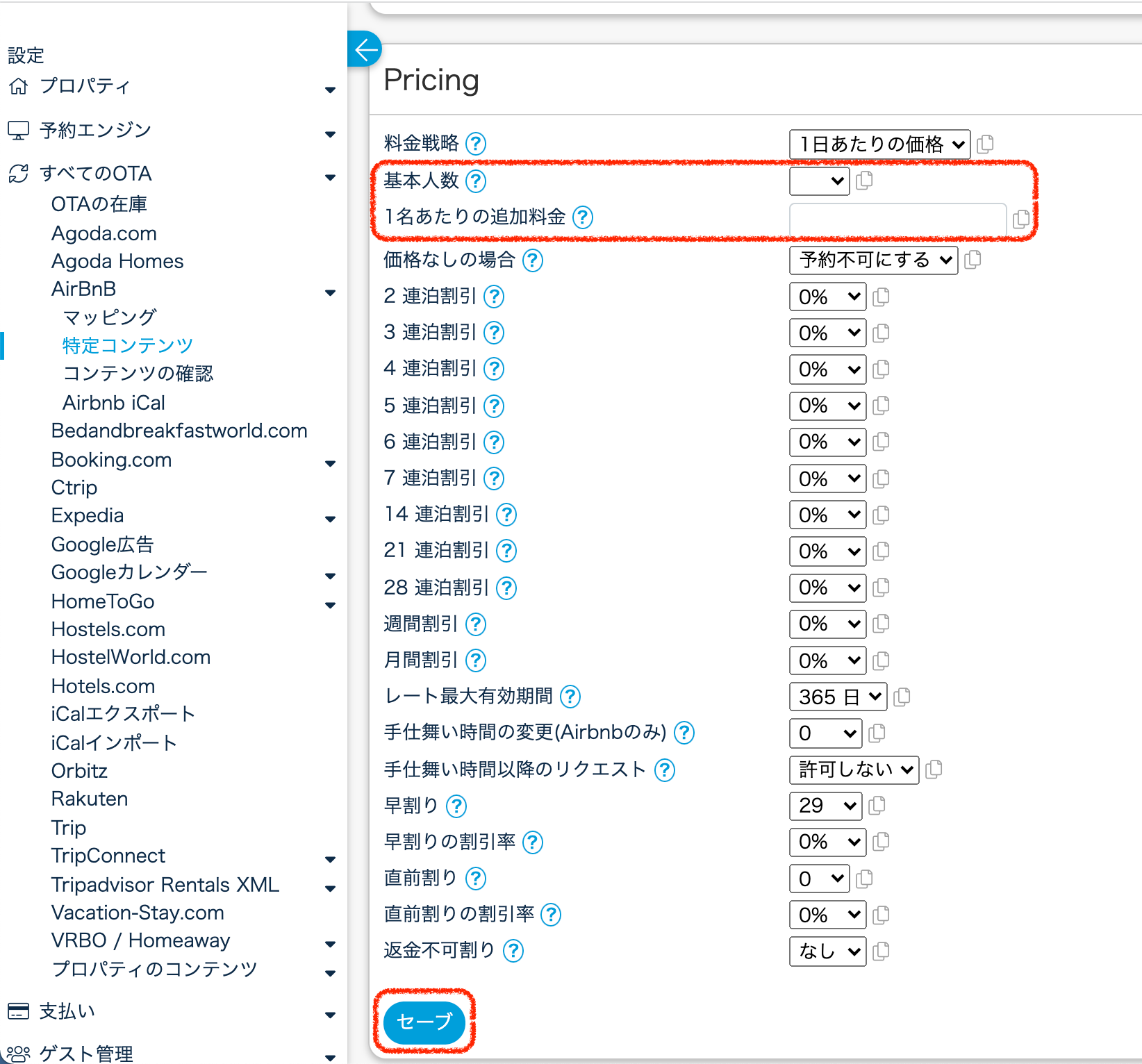Screen dimensions: 1142x1064
Task: Open the 手仕舞い時間以降のリクエスト dropdown
Action: [x=854, y=770]
